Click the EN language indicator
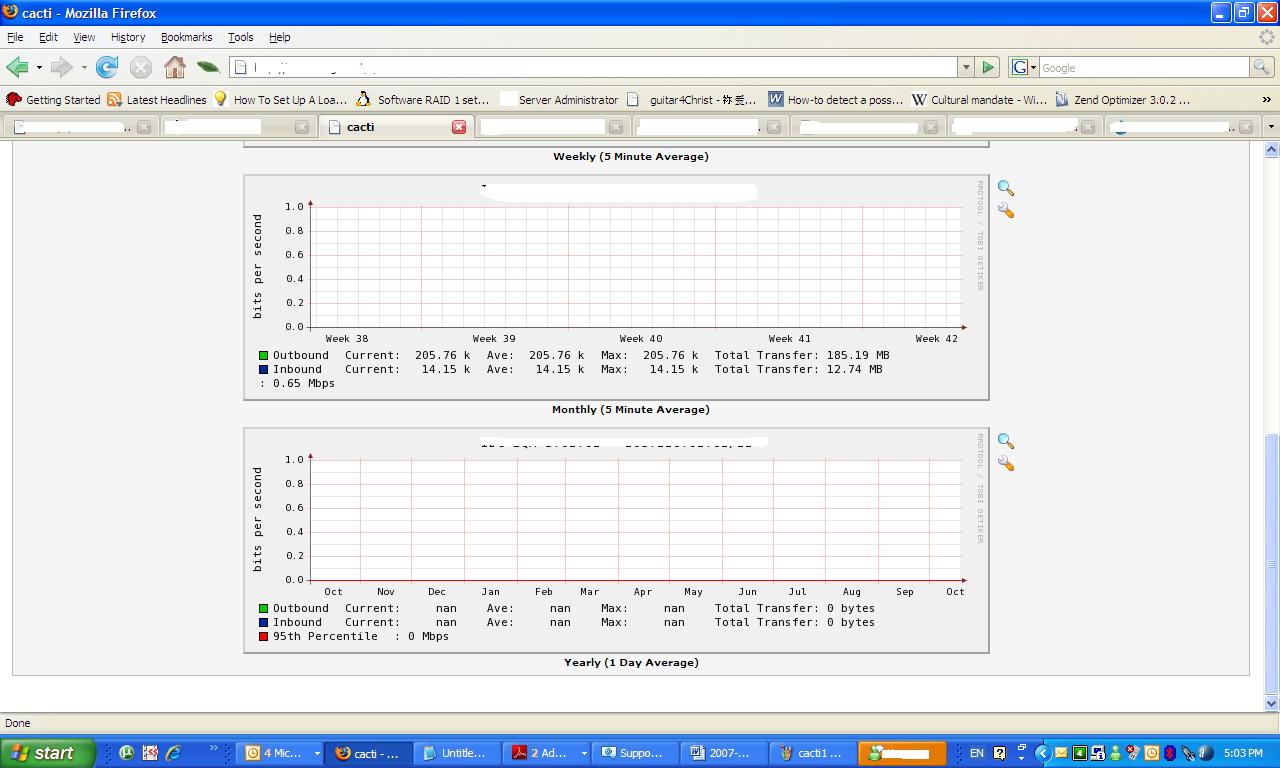Viewport: 1280px width, 768px height. 977,753
